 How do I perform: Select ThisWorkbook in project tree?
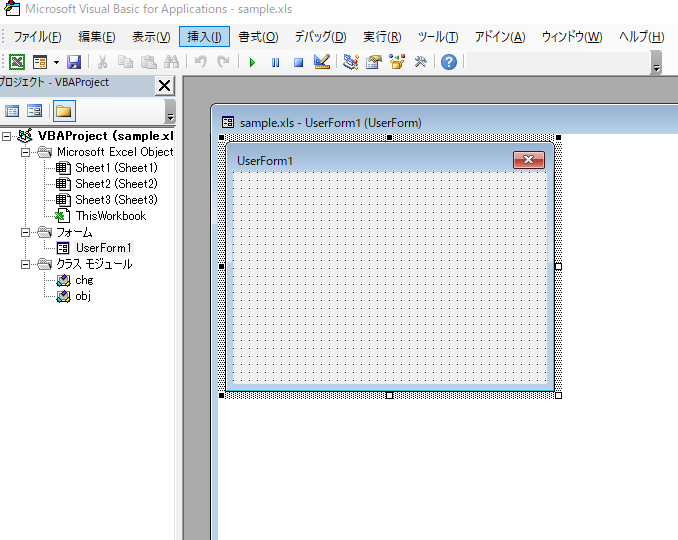[111, 216]
